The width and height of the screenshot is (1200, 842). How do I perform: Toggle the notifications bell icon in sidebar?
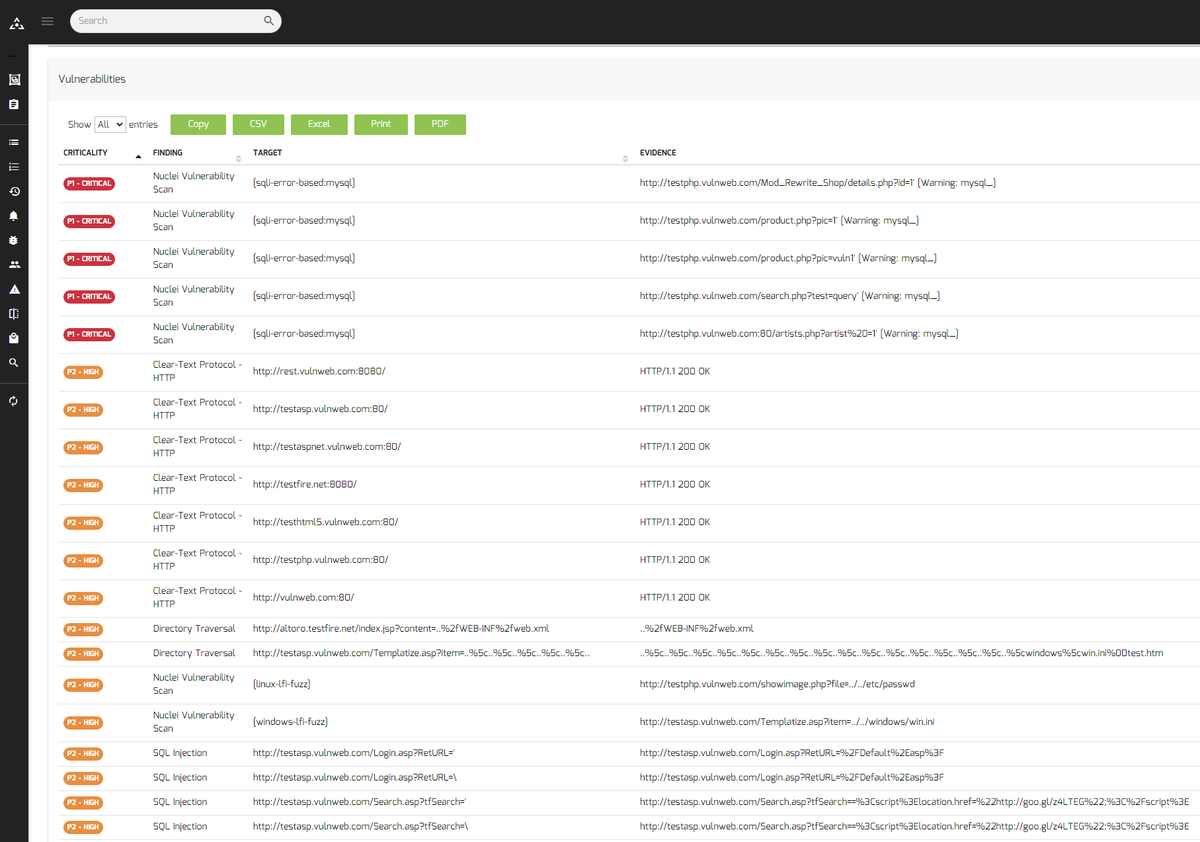click(14, 216)
